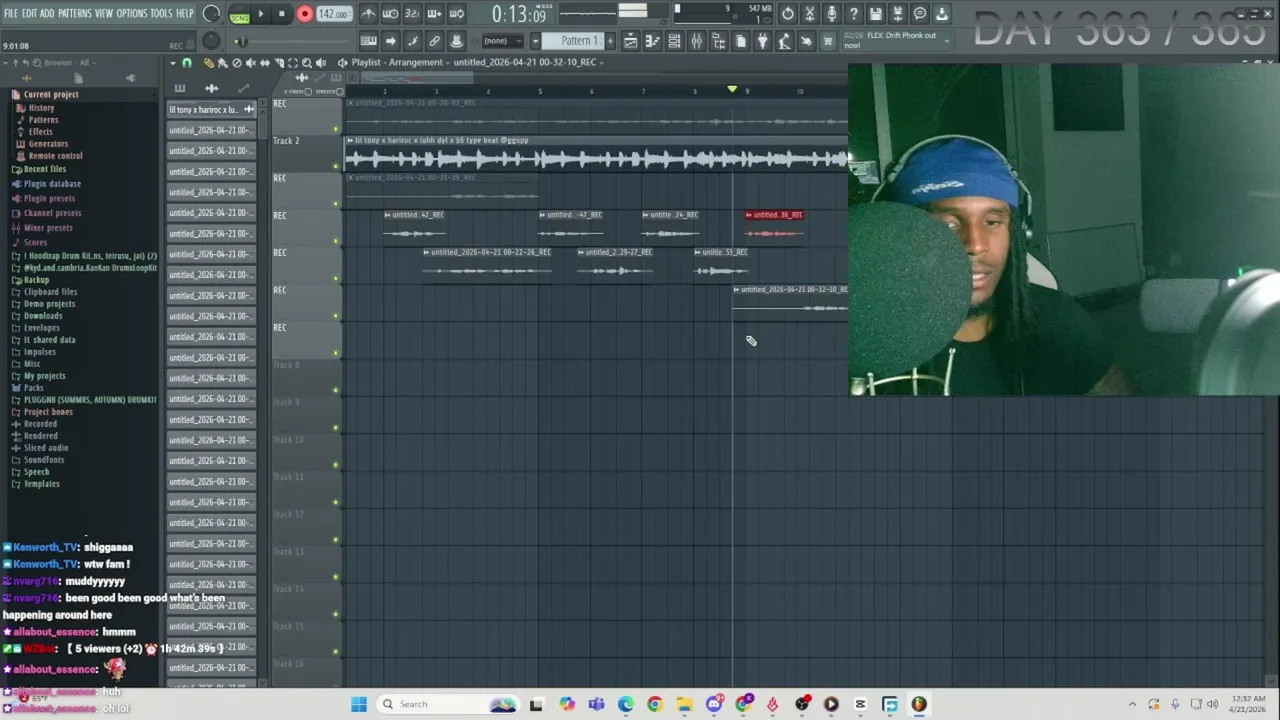Open the Pattern 1 selector dropdown arrow
The image size is (1280, 720).
[x=535, y=41]
